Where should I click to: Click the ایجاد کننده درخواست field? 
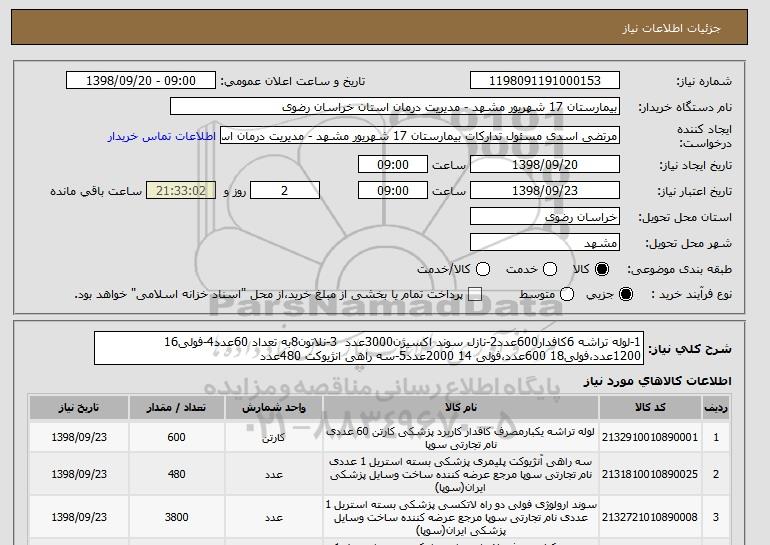tap(420, 136)
